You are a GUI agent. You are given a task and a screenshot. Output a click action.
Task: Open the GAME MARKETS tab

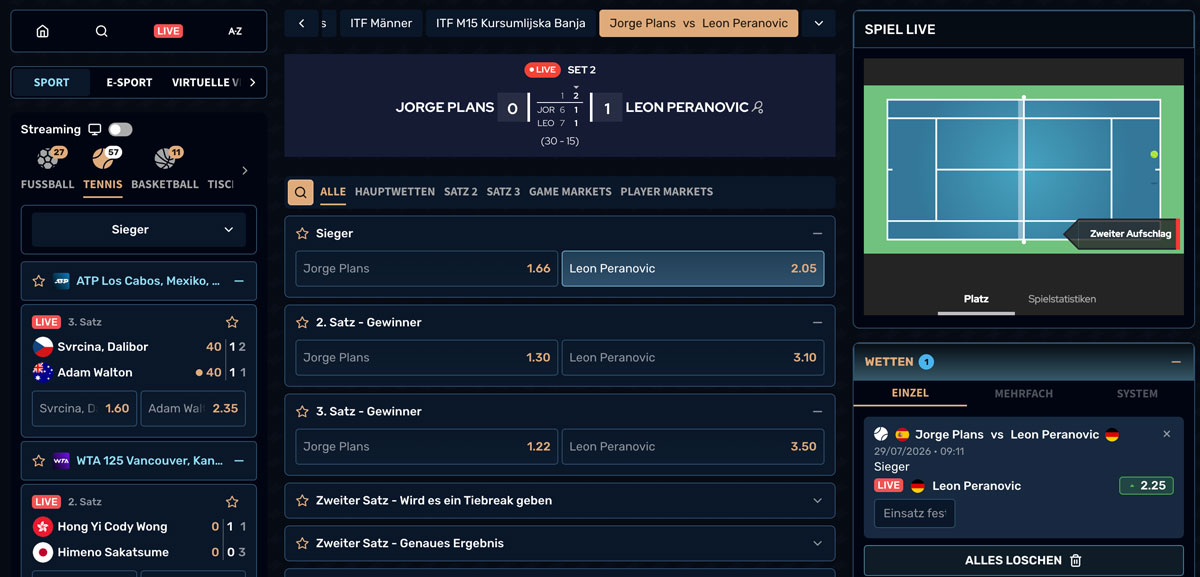570,192
